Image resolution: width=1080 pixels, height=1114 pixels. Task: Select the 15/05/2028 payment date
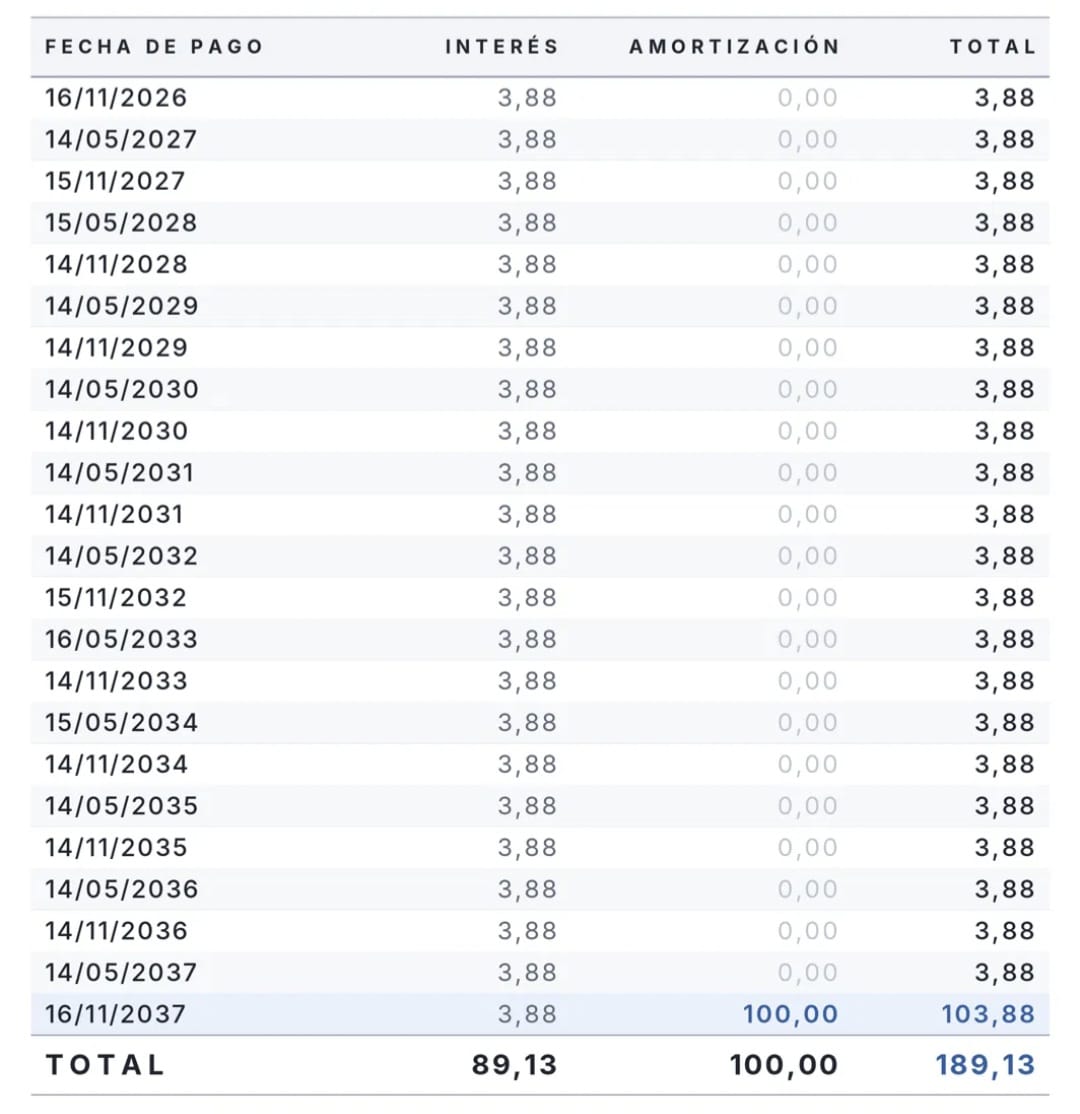(x=121, y=223)
